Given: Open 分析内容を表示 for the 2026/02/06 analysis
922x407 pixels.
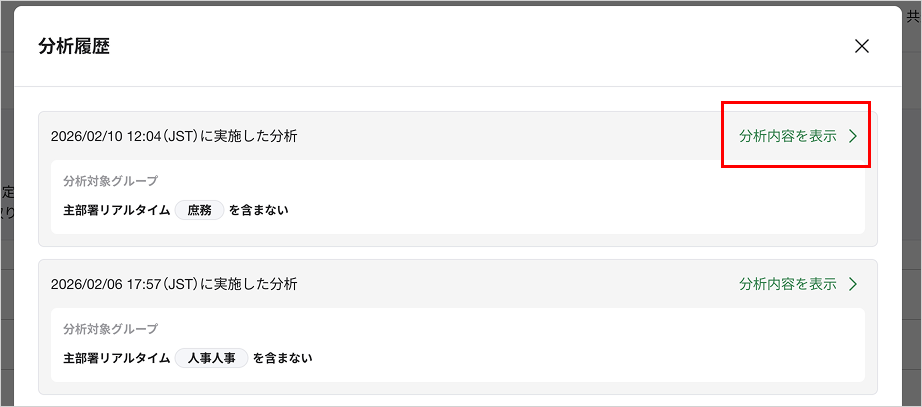Looking at the screenshot, I should coord(788,284).
